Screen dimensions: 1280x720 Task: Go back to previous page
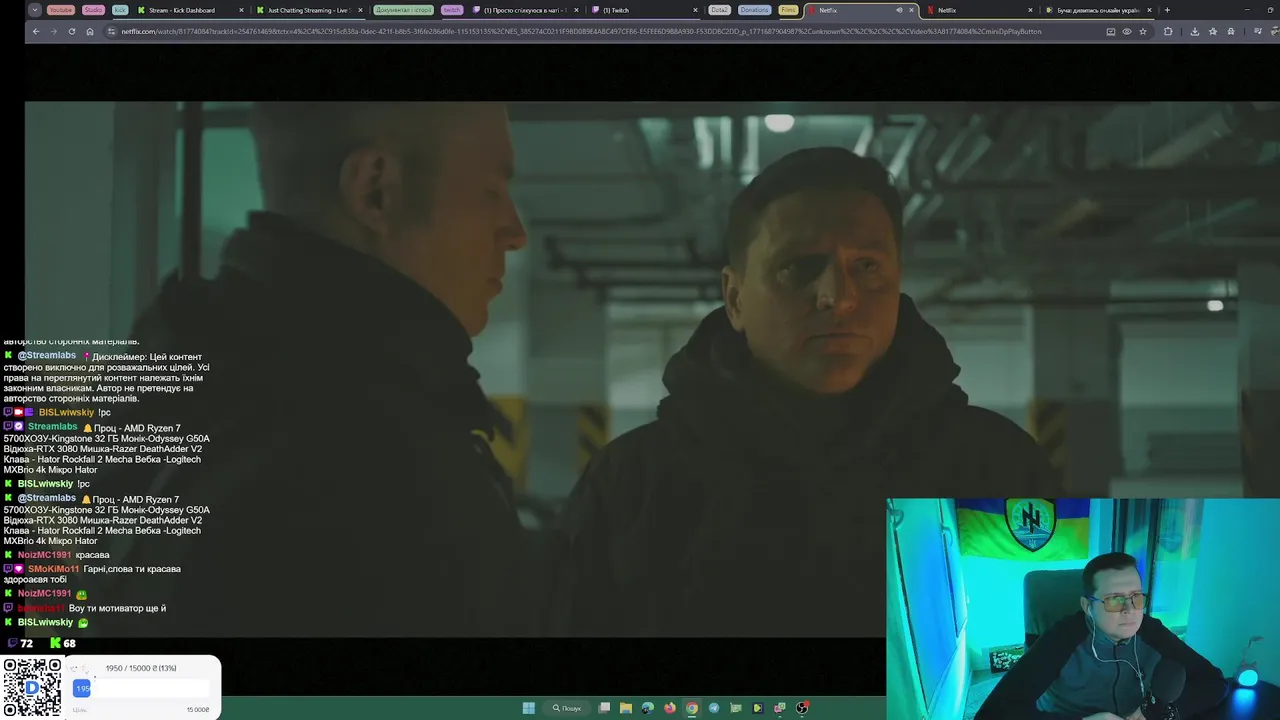pos(36,31)
